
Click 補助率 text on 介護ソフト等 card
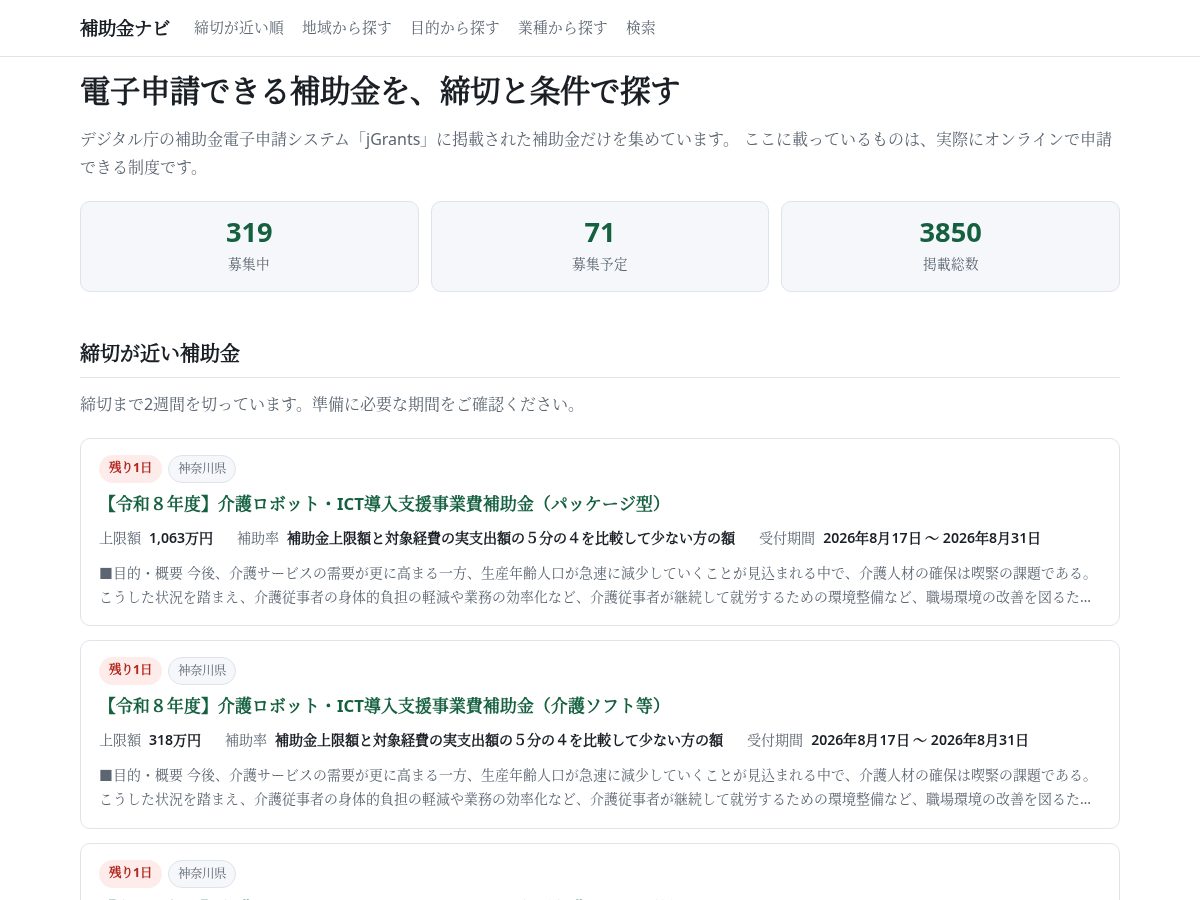click(498, 740)
